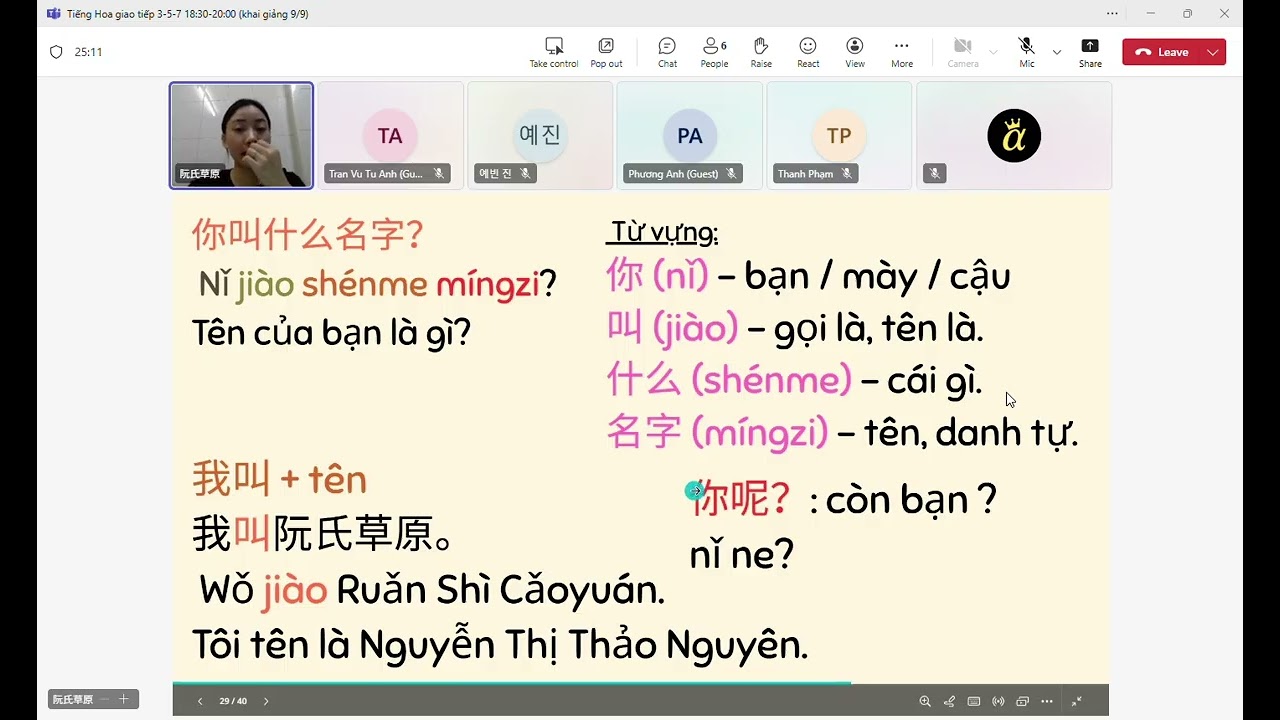Screen dimensions: 1280x720
Task: Click Tran Vu Tu Anh's muted mic icon
Action: (438, 174)
